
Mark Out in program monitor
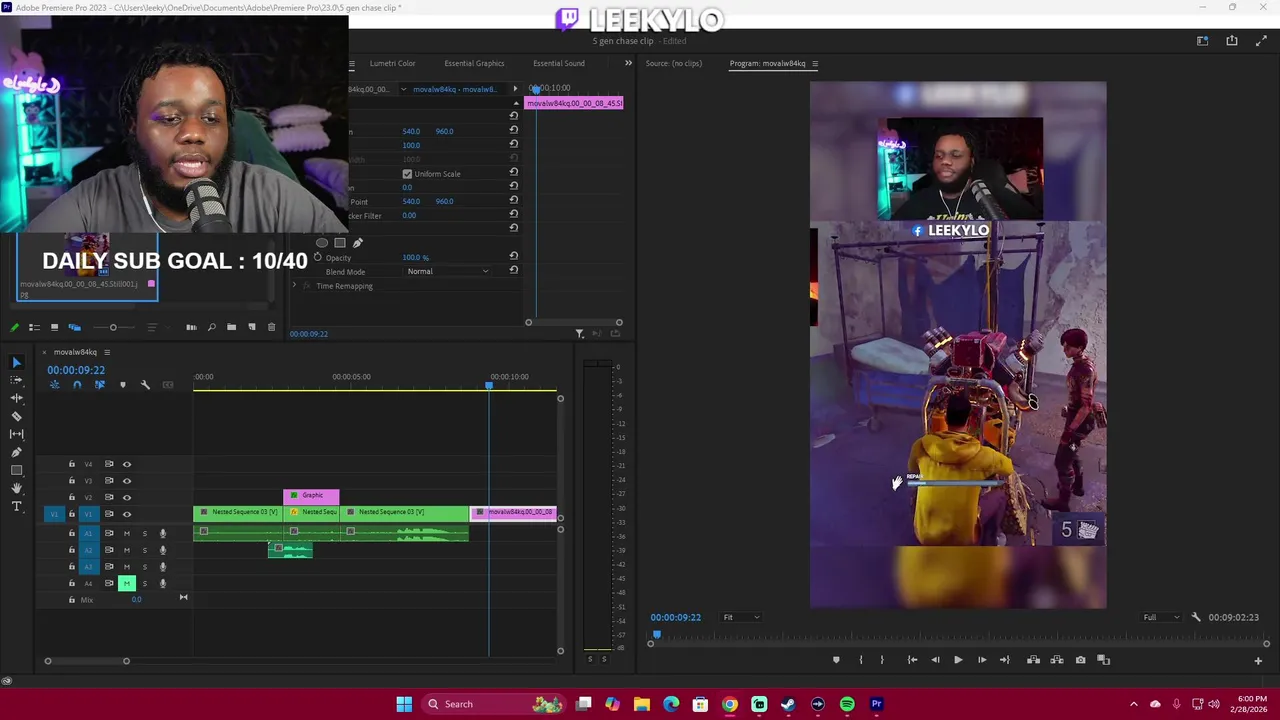[882, 660]
